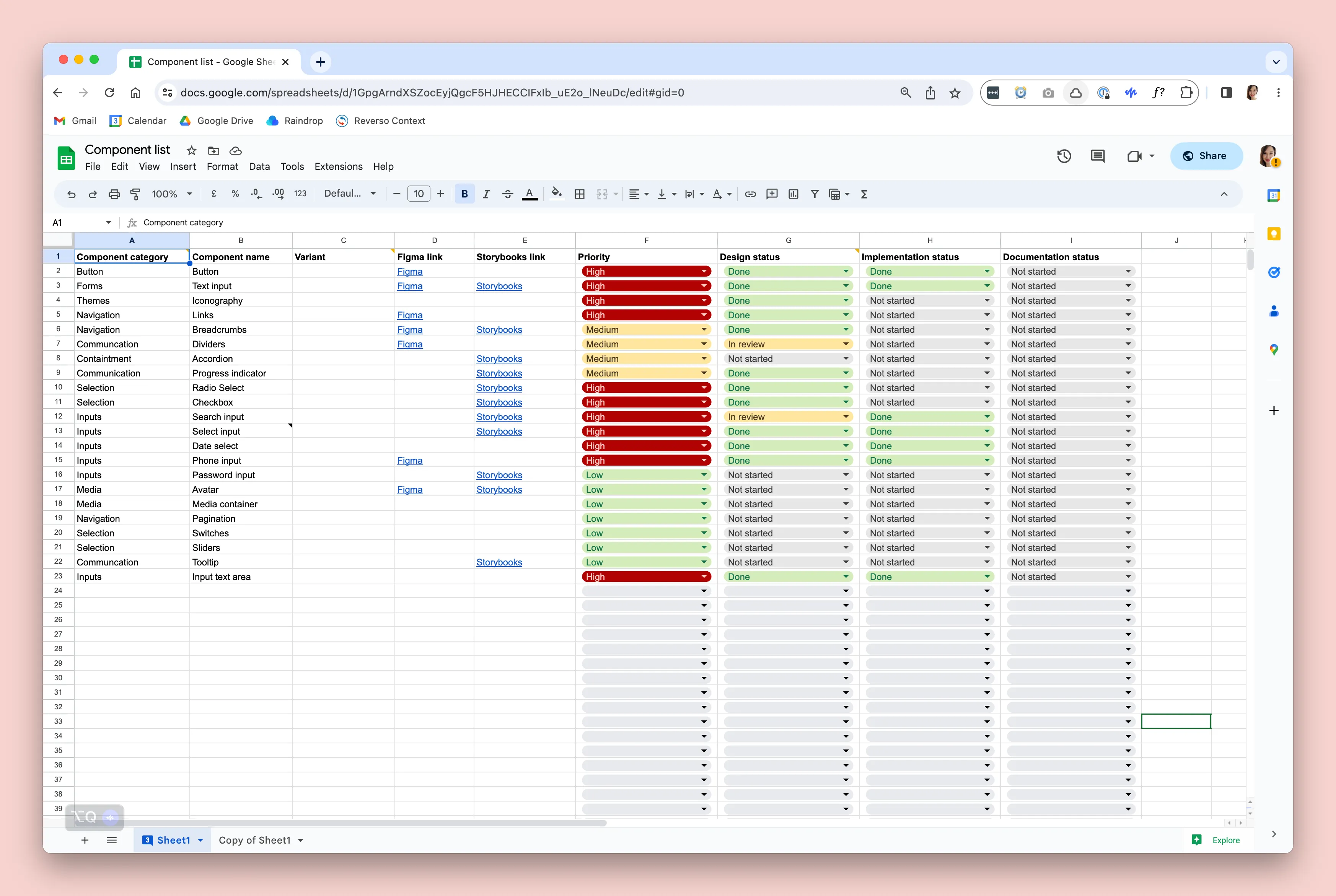
Task: Open the File menu
Action: (x=93, y=166)
